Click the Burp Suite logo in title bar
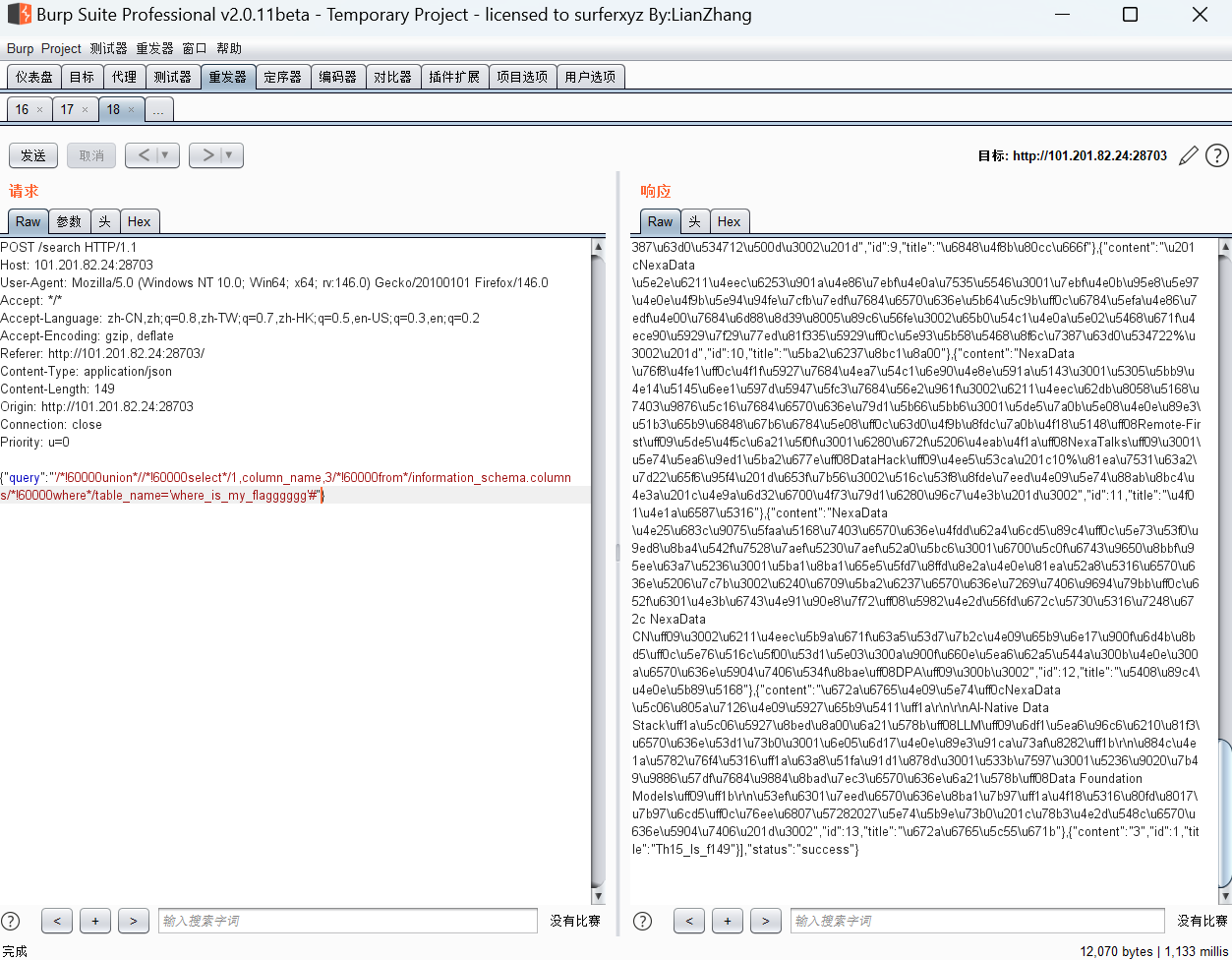This screenshot has height=960, width=1232. (18, 15)
